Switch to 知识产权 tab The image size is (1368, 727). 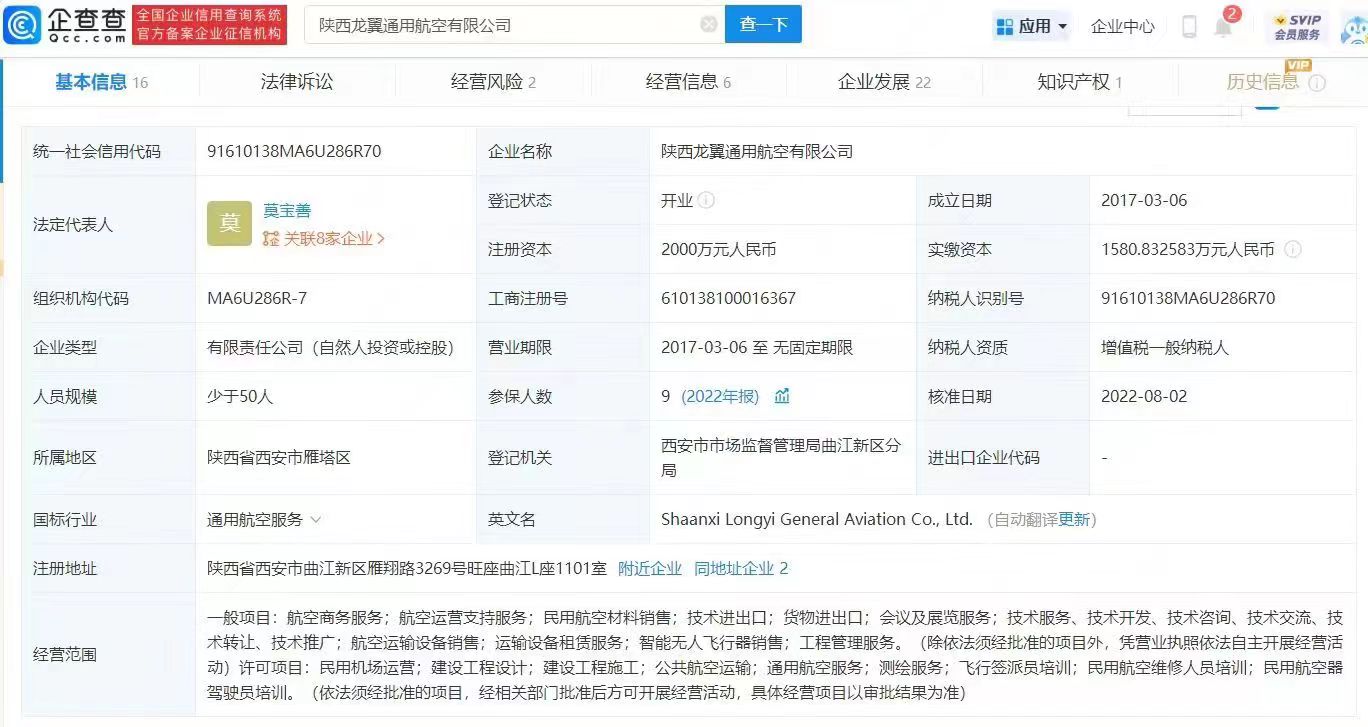(x=1079, y=82)
